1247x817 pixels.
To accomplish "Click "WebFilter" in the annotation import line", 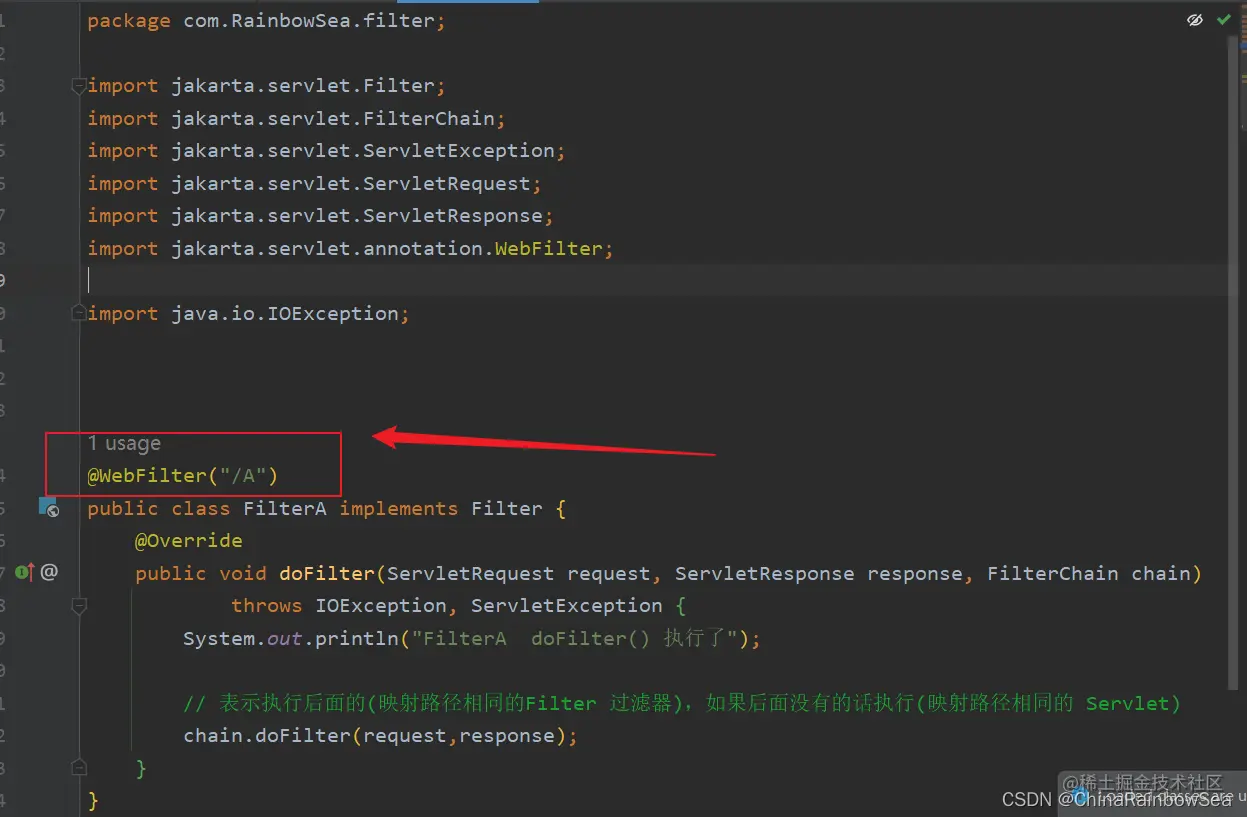I will click(x=549, y=248).
